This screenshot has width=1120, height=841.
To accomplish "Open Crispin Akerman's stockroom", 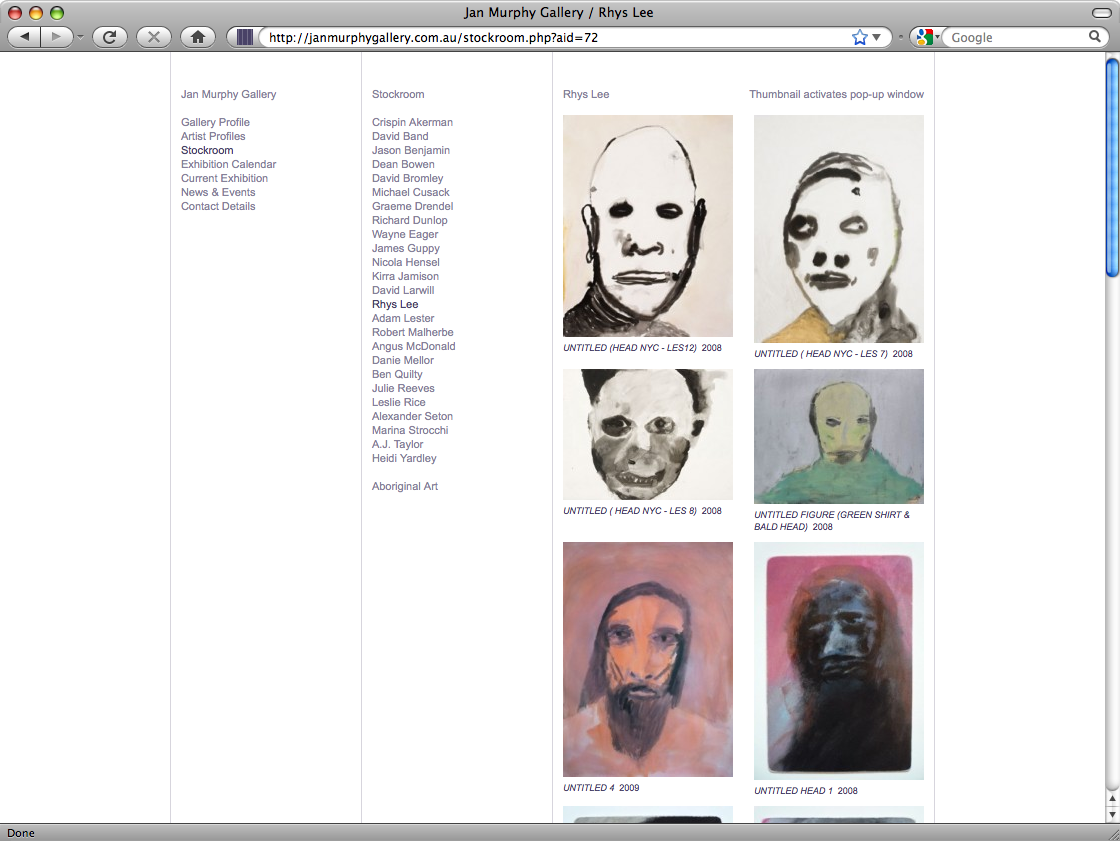I will pos(412,122).
